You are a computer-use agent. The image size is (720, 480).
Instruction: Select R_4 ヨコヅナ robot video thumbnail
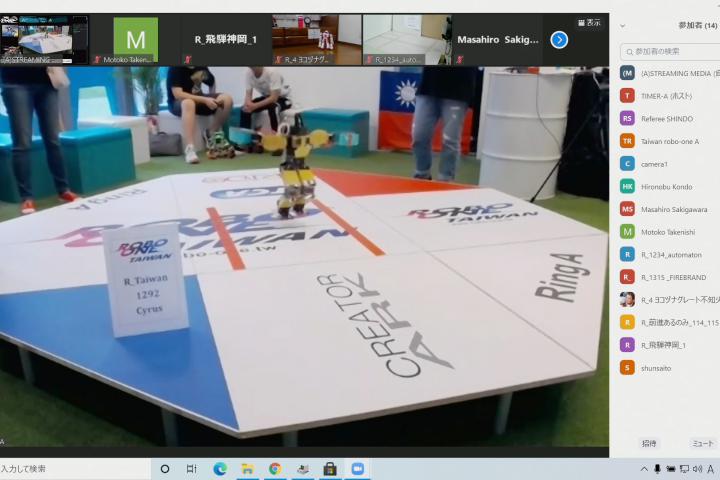[316, 40]
